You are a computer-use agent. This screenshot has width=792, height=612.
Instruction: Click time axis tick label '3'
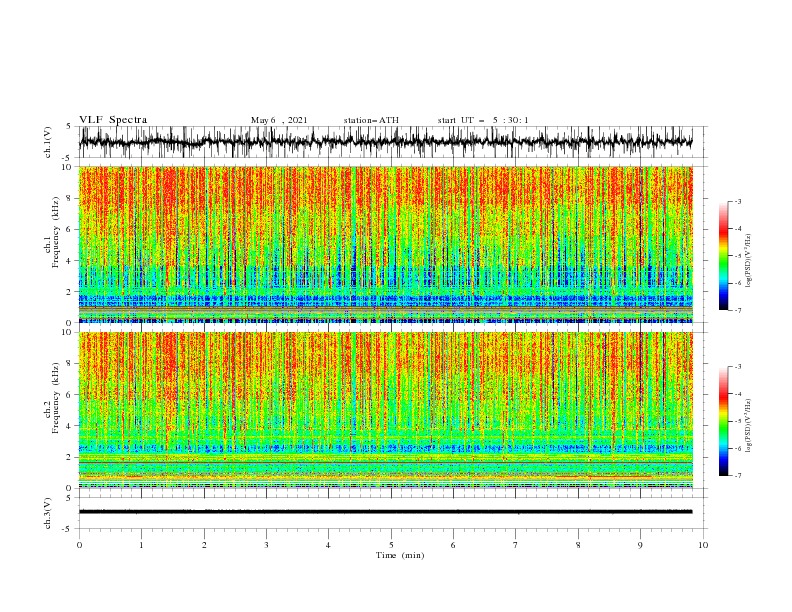tap(266, 545)
